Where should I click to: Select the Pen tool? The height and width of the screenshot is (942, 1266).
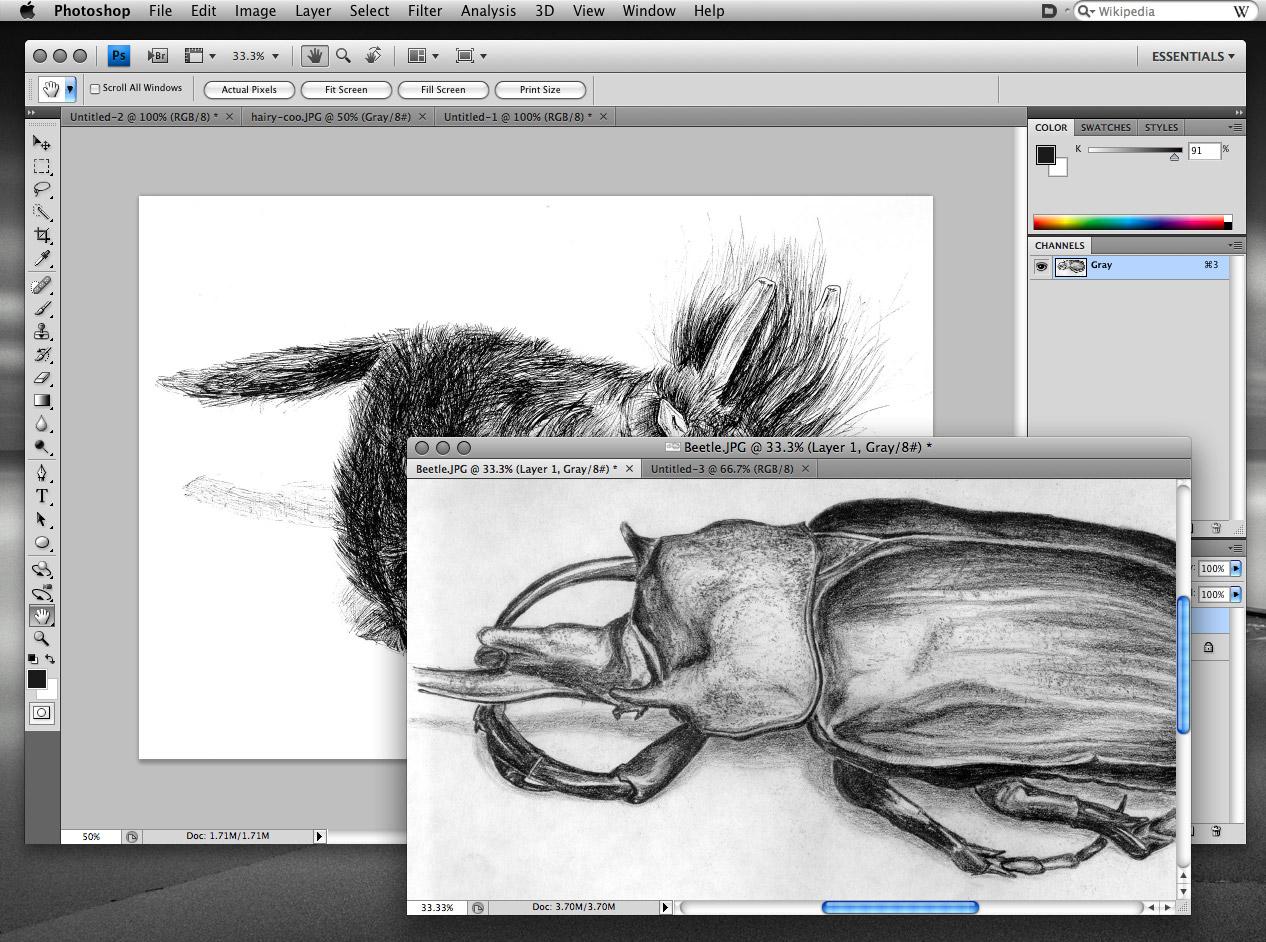click(42, 472)
